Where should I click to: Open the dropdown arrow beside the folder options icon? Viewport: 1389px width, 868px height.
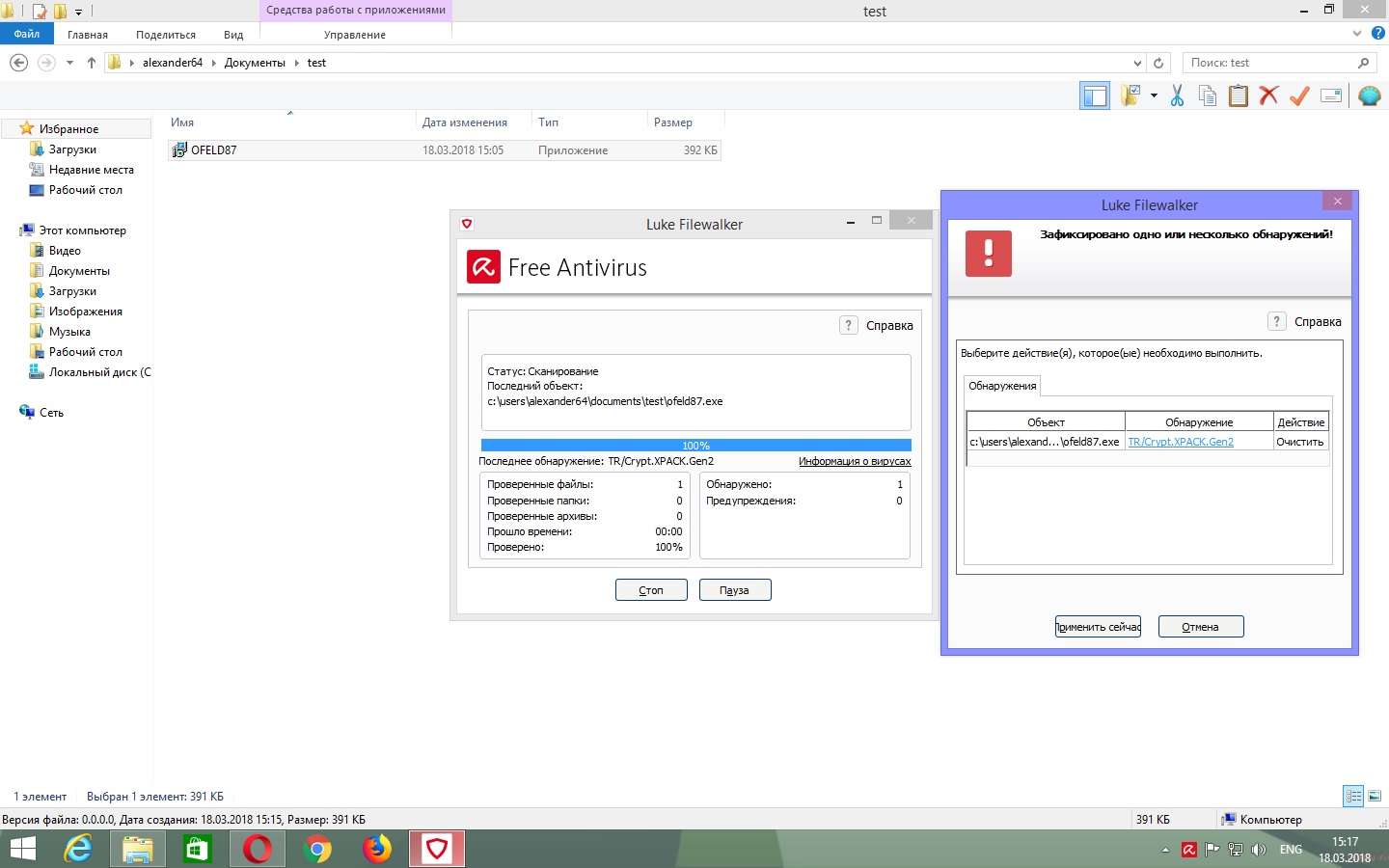(1154, 95)
